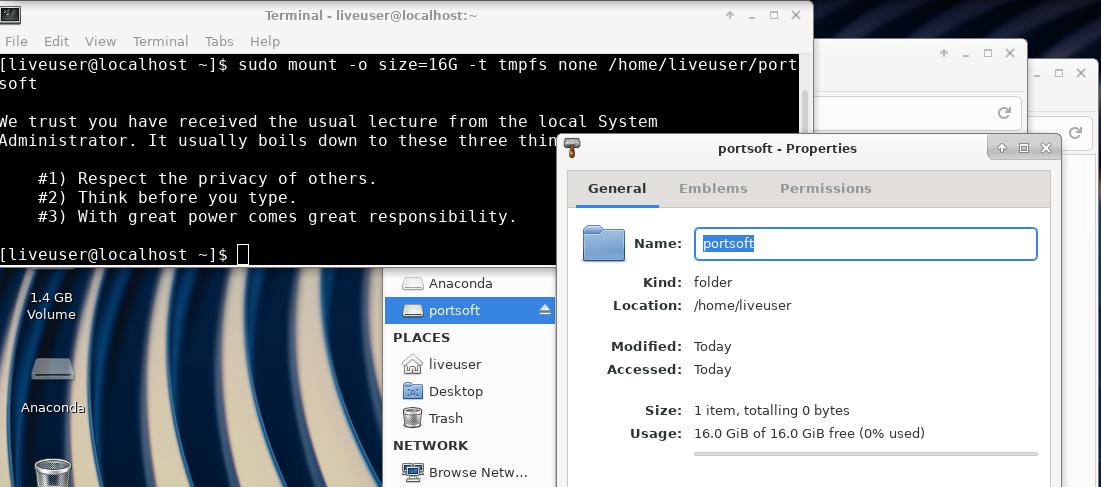Screen dimensions: 1101x487
Task: Click the Location value /home/liveuser
Action: [742, 306]
